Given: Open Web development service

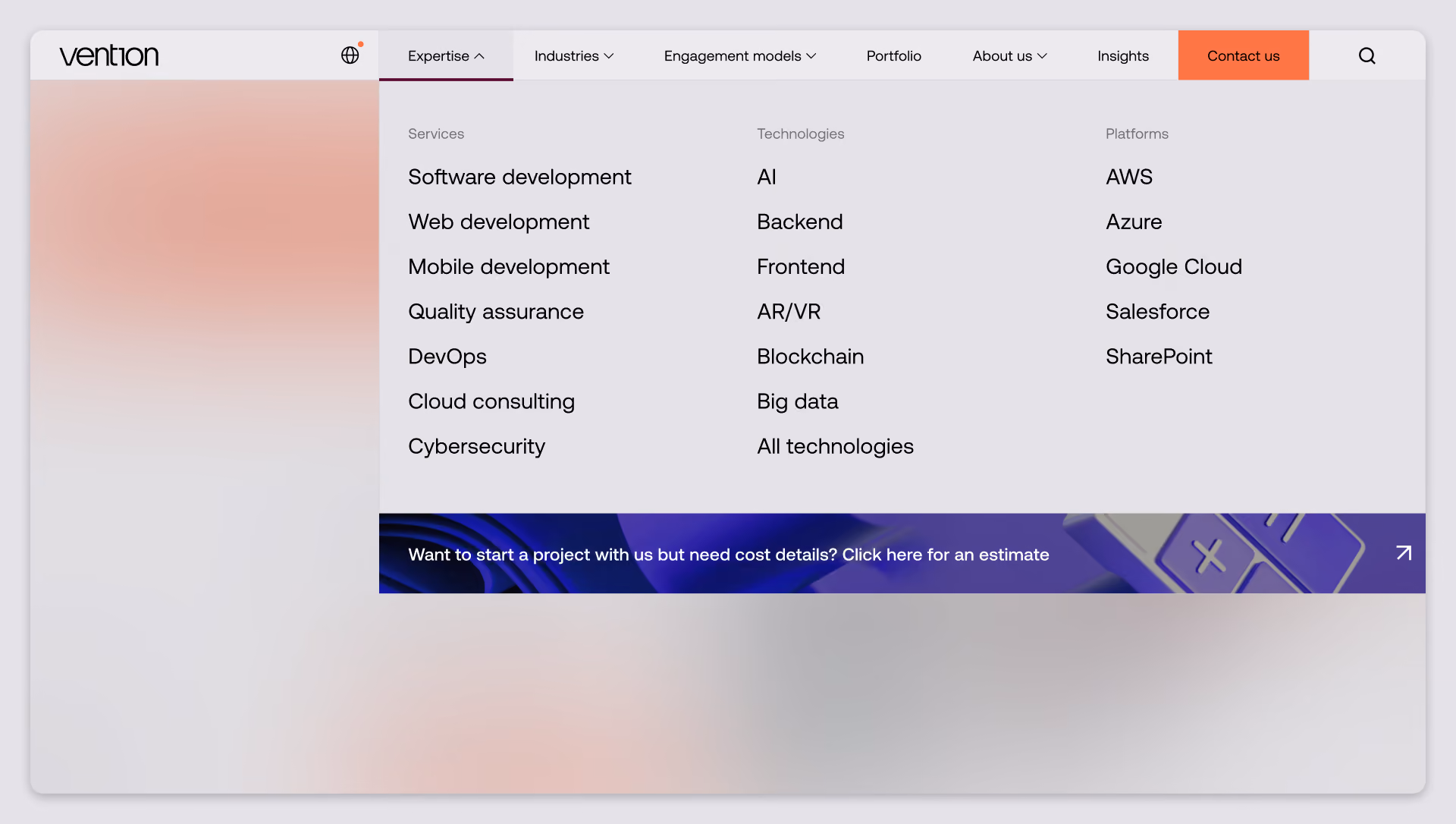Looking at the screenshot, I should tap(498, 222).
